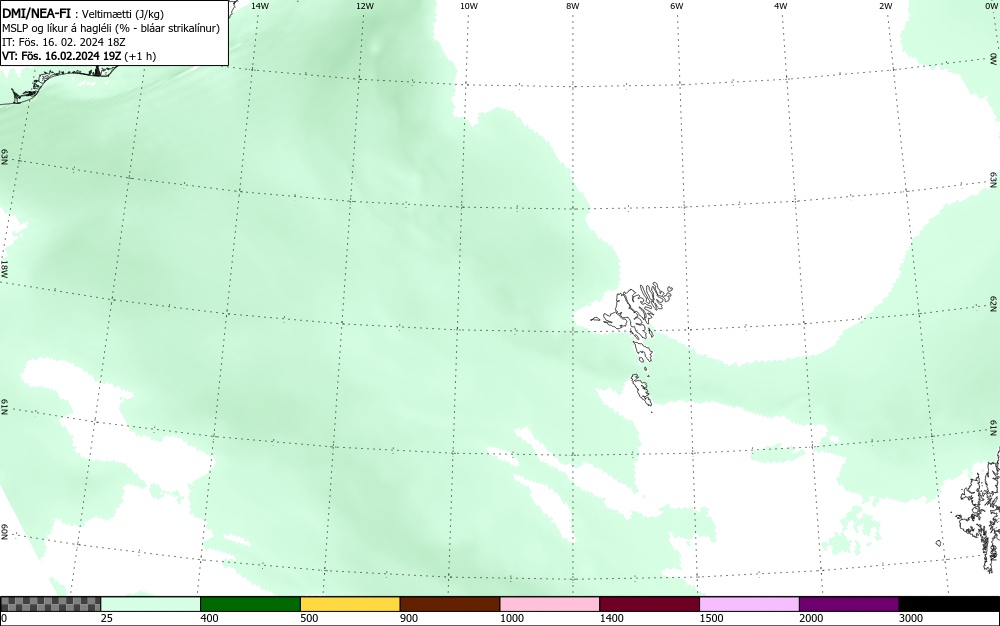Click the 12W longitude label
1000x626 pixels.
(x=364, y=6)
